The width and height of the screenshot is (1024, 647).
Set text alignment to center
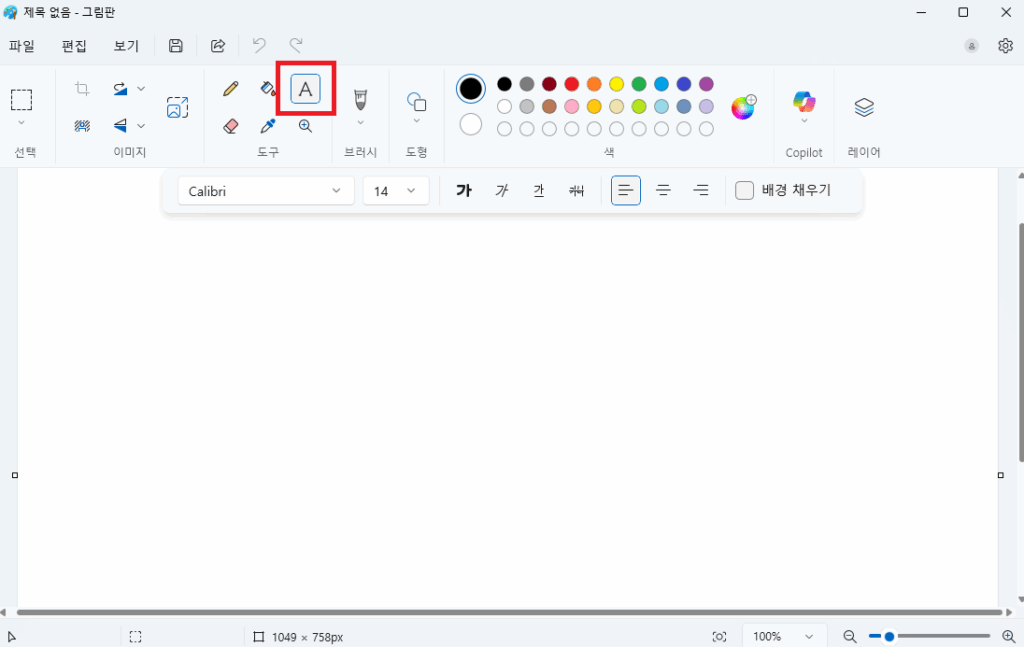coord(663,190)
